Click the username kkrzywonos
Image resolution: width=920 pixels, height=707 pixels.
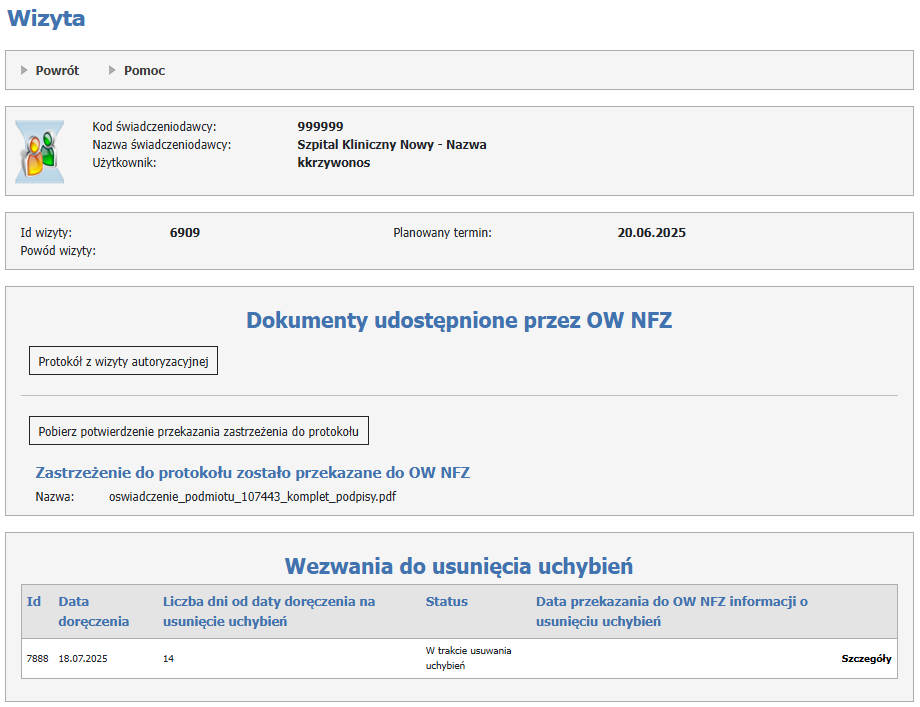(334, 163)
